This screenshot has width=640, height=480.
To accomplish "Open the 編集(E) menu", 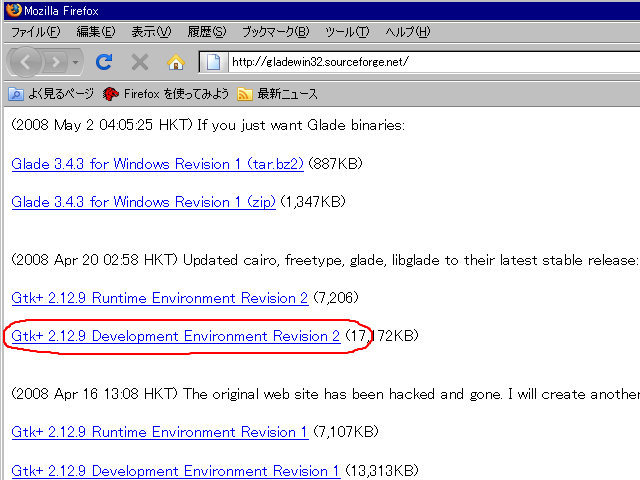I will point(96,32).
